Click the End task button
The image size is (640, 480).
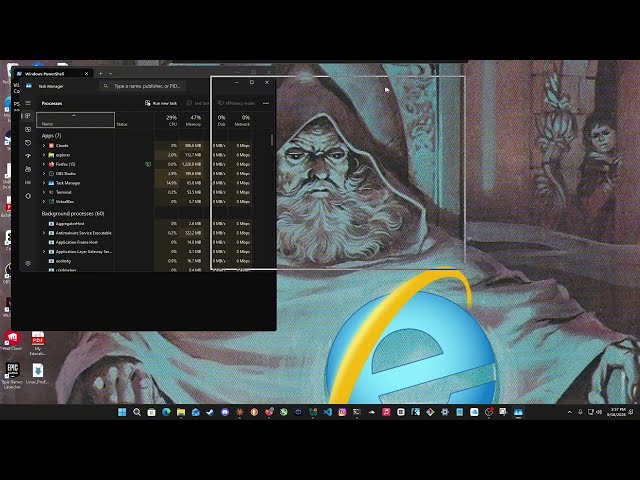(x=198, y=103)
